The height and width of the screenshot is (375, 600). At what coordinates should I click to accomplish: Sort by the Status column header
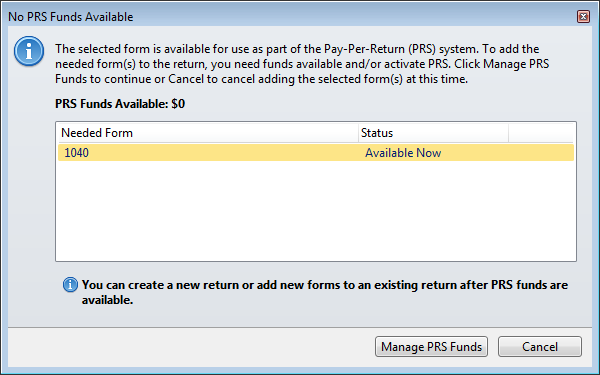[434, 133]
